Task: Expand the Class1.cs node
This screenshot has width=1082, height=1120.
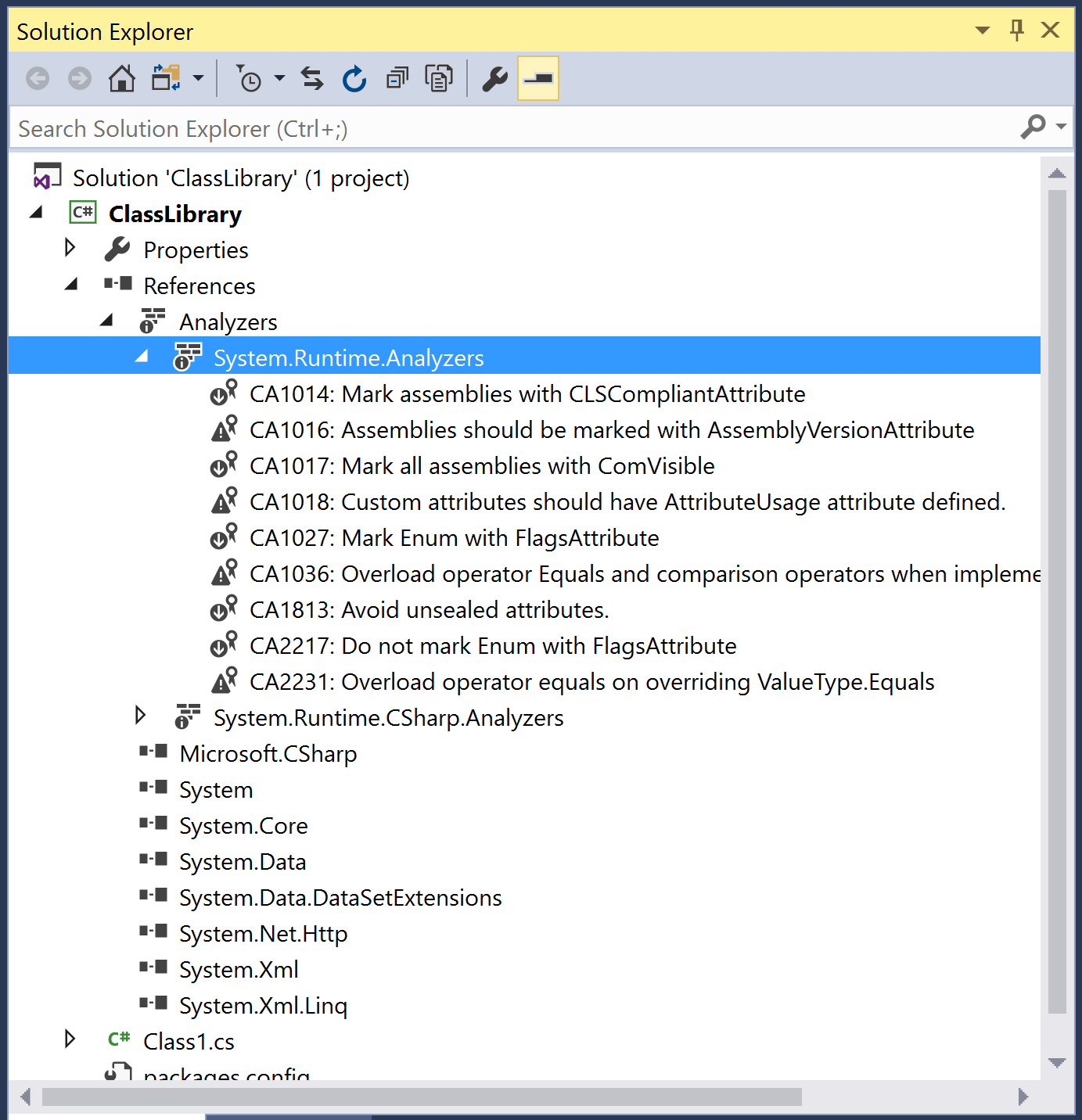Action: 70,1039
